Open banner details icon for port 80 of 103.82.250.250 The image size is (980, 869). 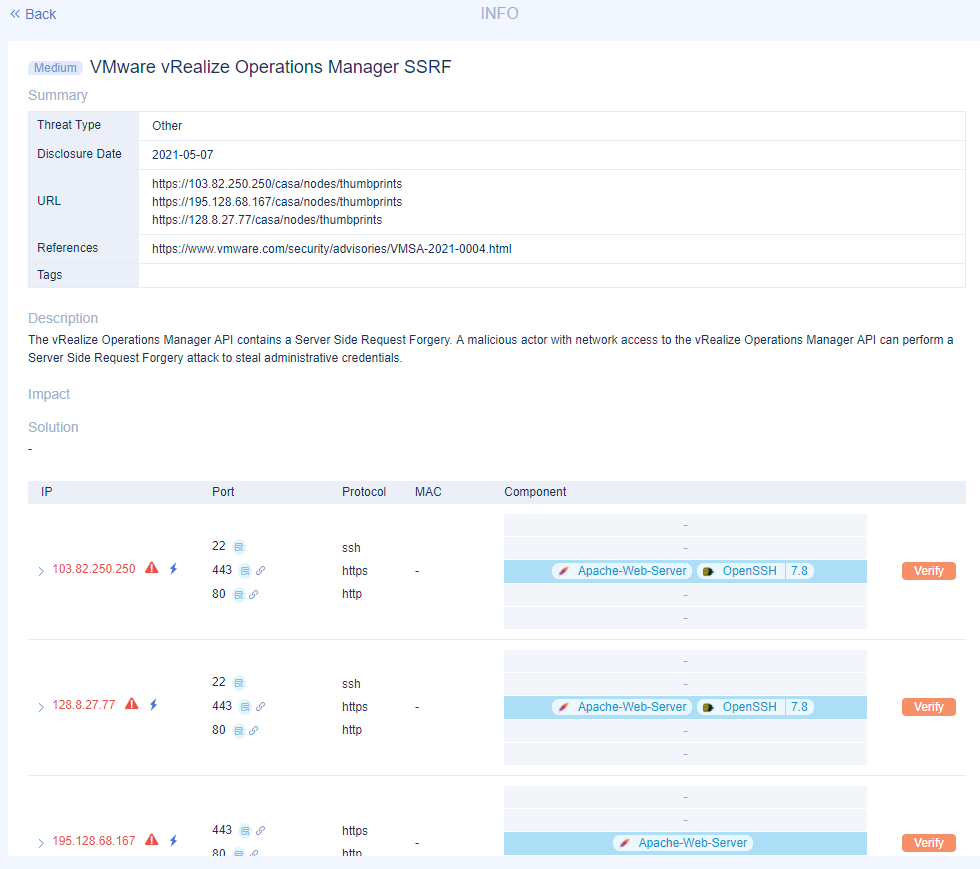click(x=239, y=595)
